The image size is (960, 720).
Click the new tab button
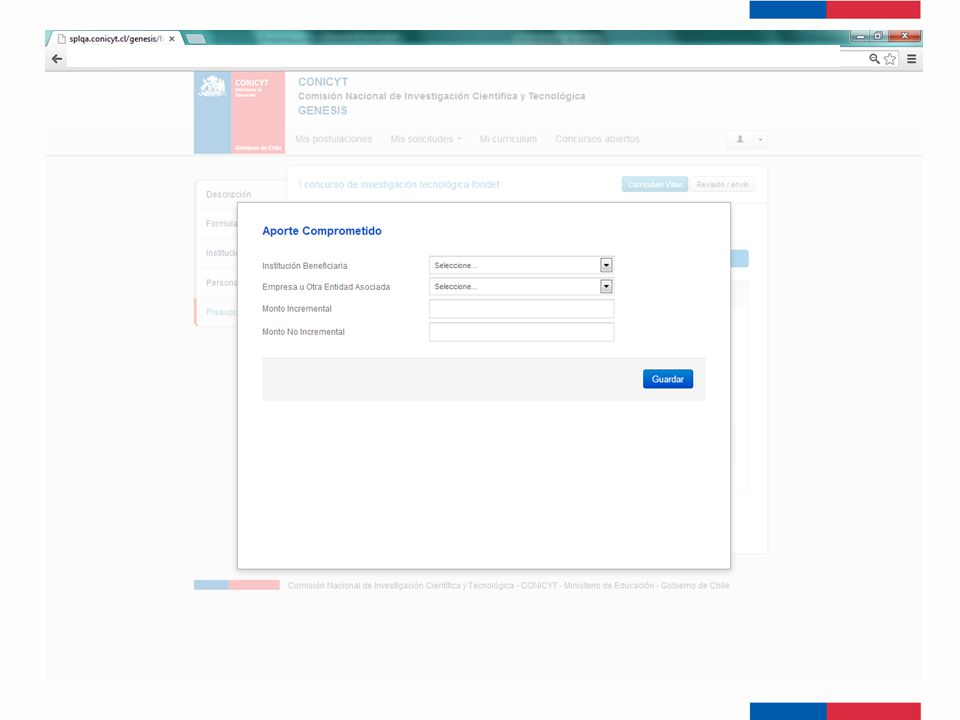click(x=195, y=39)
